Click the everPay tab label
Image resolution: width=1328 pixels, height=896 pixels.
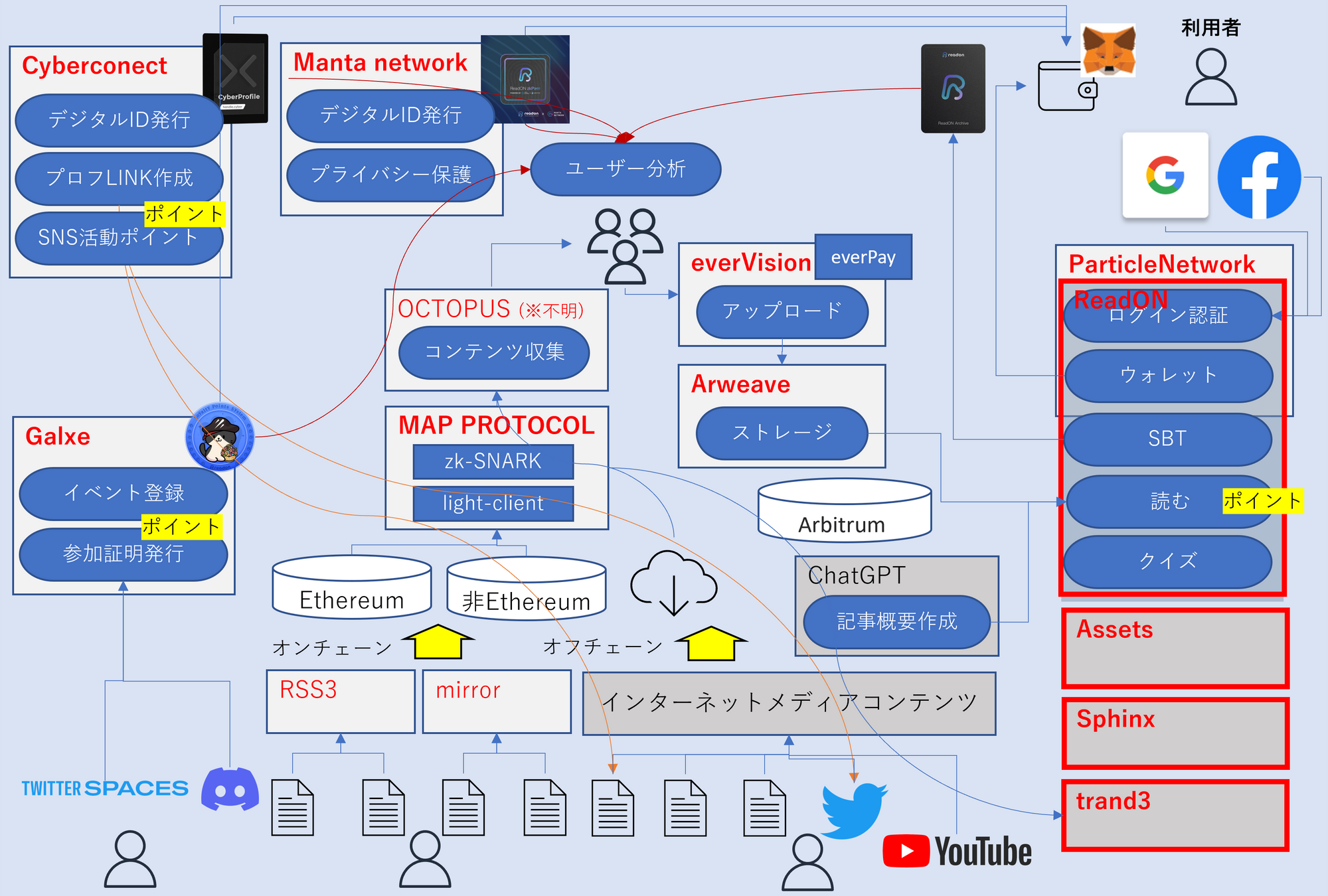pos(863,257)
